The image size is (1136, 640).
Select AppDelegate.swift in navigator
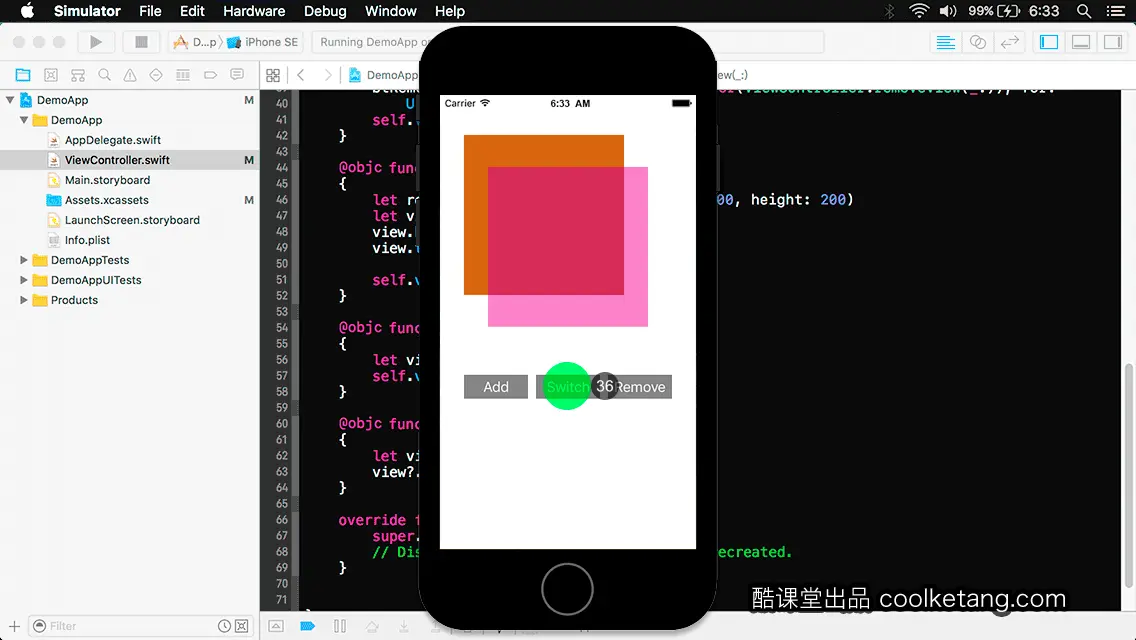tap(113, 140)
